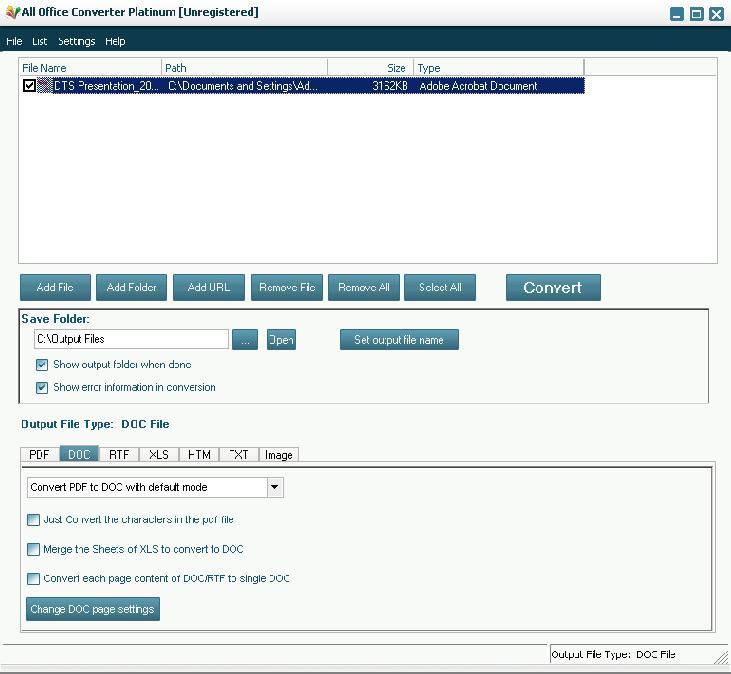The image size is (731, 674).
Task: Click the PDF file icon in the list row
Action: coord(45,86)
